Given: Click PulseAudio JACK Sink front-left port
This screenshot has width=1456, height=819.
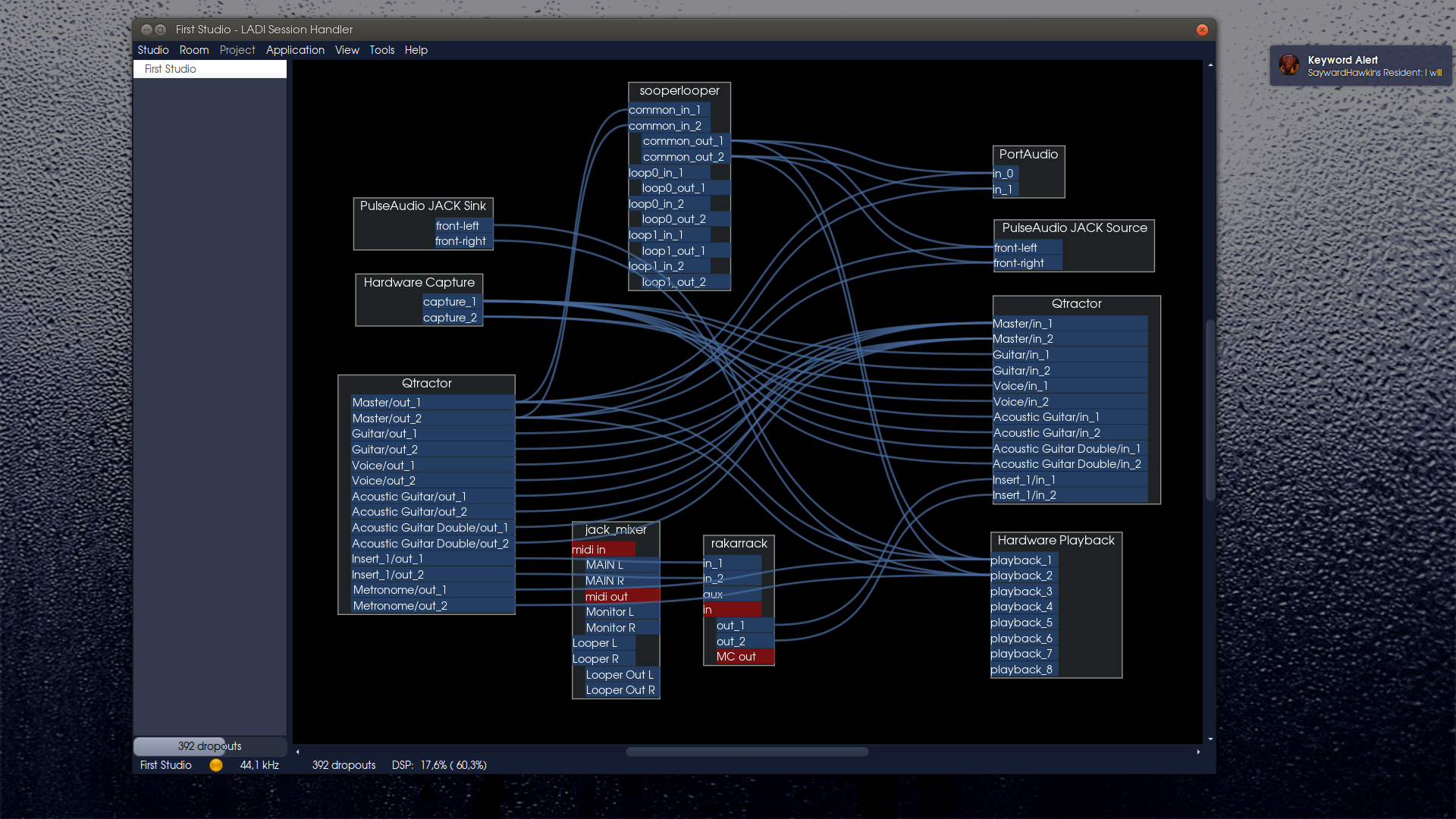Looking at the screenshot, I should (x=463, y=226).
